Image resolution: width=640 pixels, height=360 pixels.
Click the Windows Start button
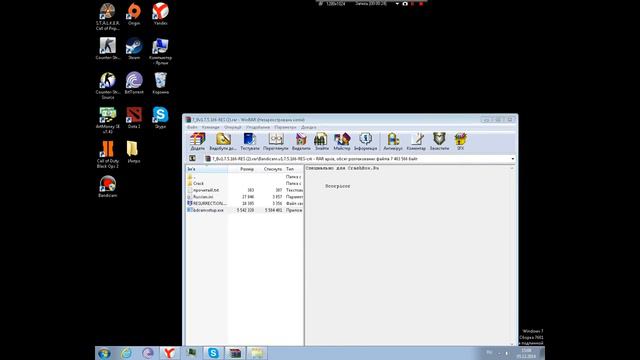coord(104,353)
